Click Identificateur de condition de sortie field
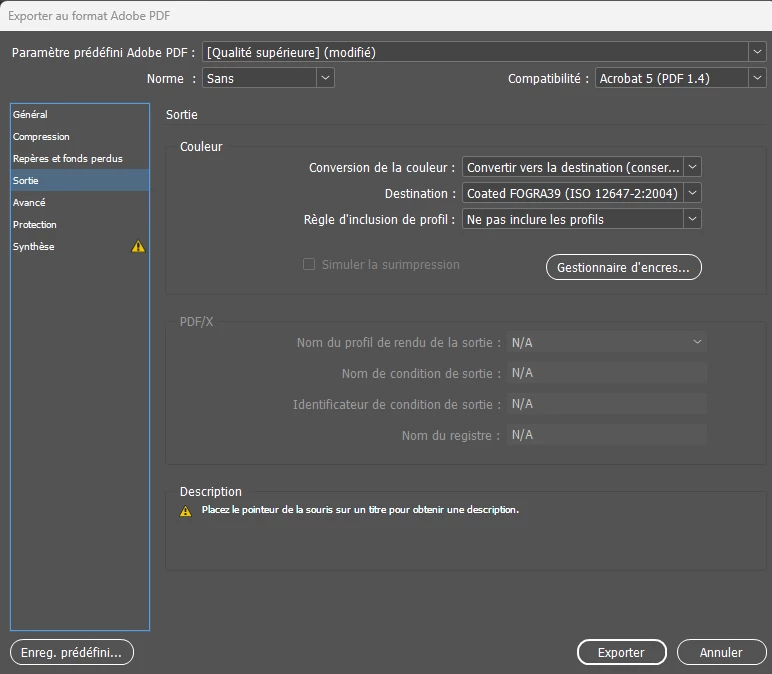772x674 pixels. pos(607,404)
